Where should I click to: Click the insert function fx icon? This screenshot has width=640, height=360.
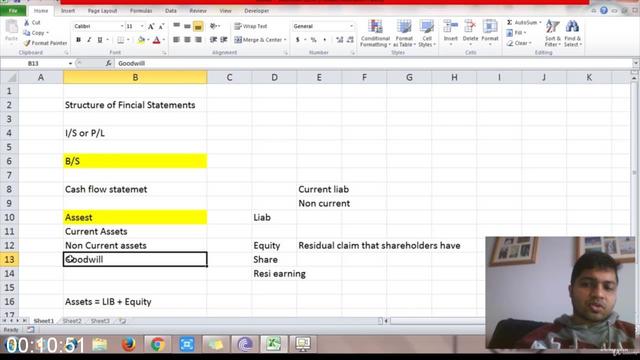pos(108,63)
